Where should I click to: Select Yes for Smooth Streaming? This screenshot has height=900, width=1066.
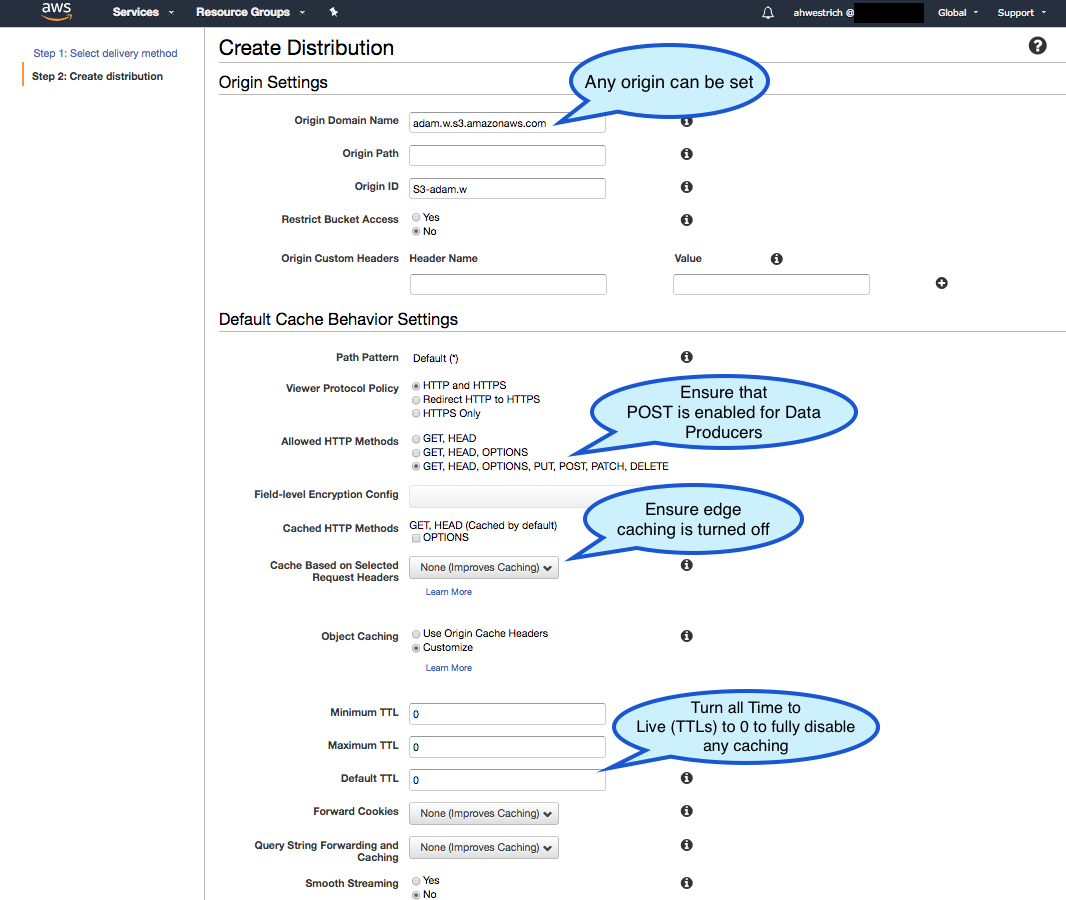click(x=416, y=881)
